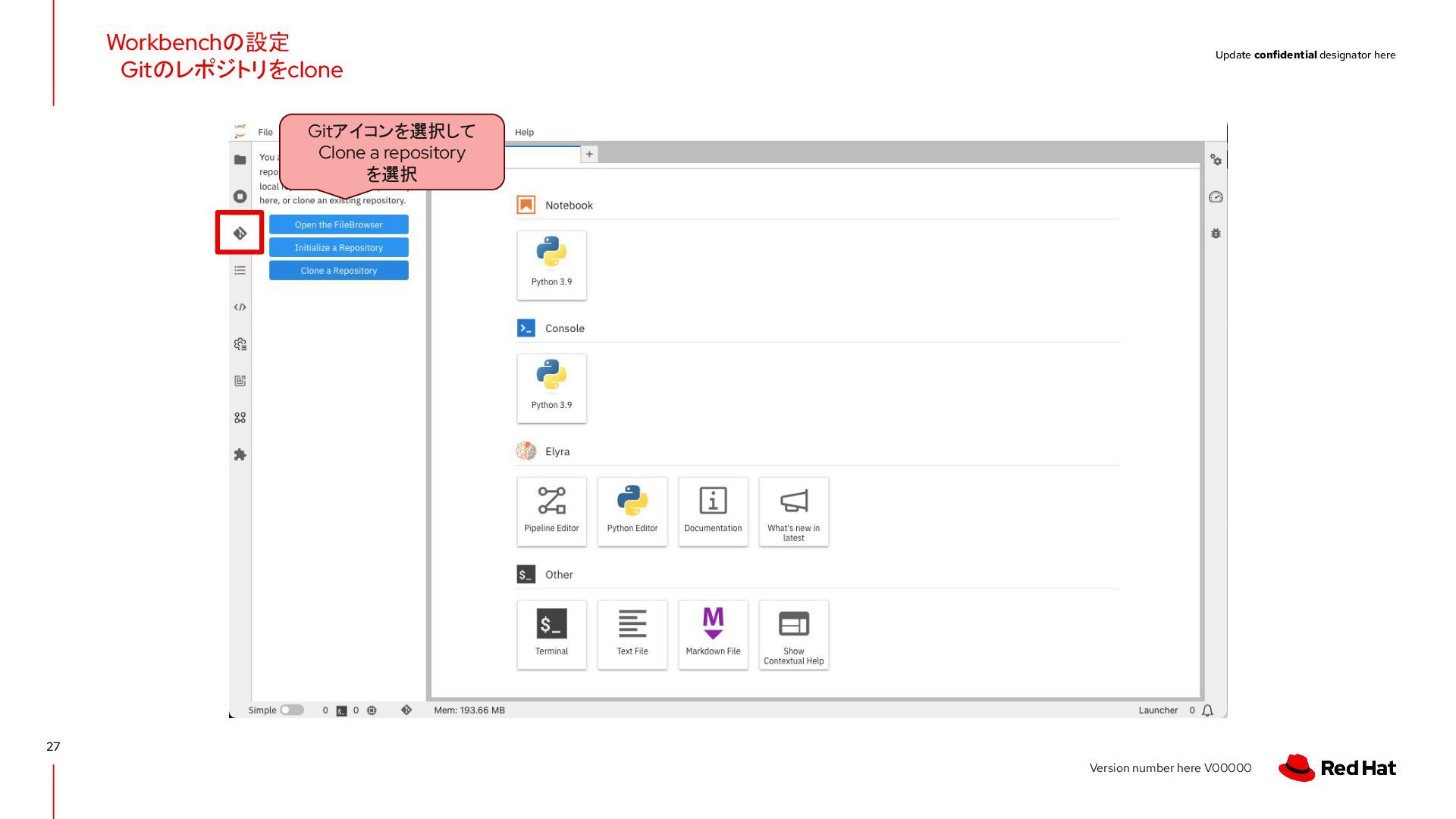This screenshot has height=819, width=1456.
Task: Open notifications bell in status bar
Action: [x=1207, y=711]
